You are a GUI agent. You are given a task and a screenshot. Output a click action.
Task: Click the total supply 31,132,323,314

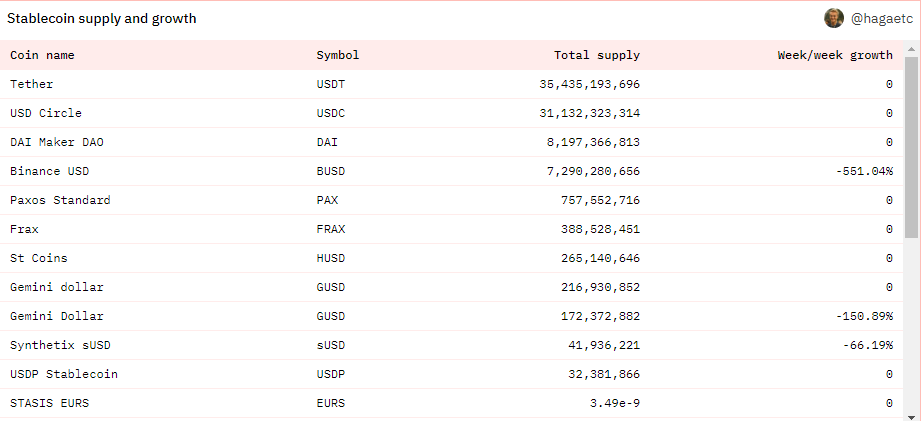tap(589, 113)
